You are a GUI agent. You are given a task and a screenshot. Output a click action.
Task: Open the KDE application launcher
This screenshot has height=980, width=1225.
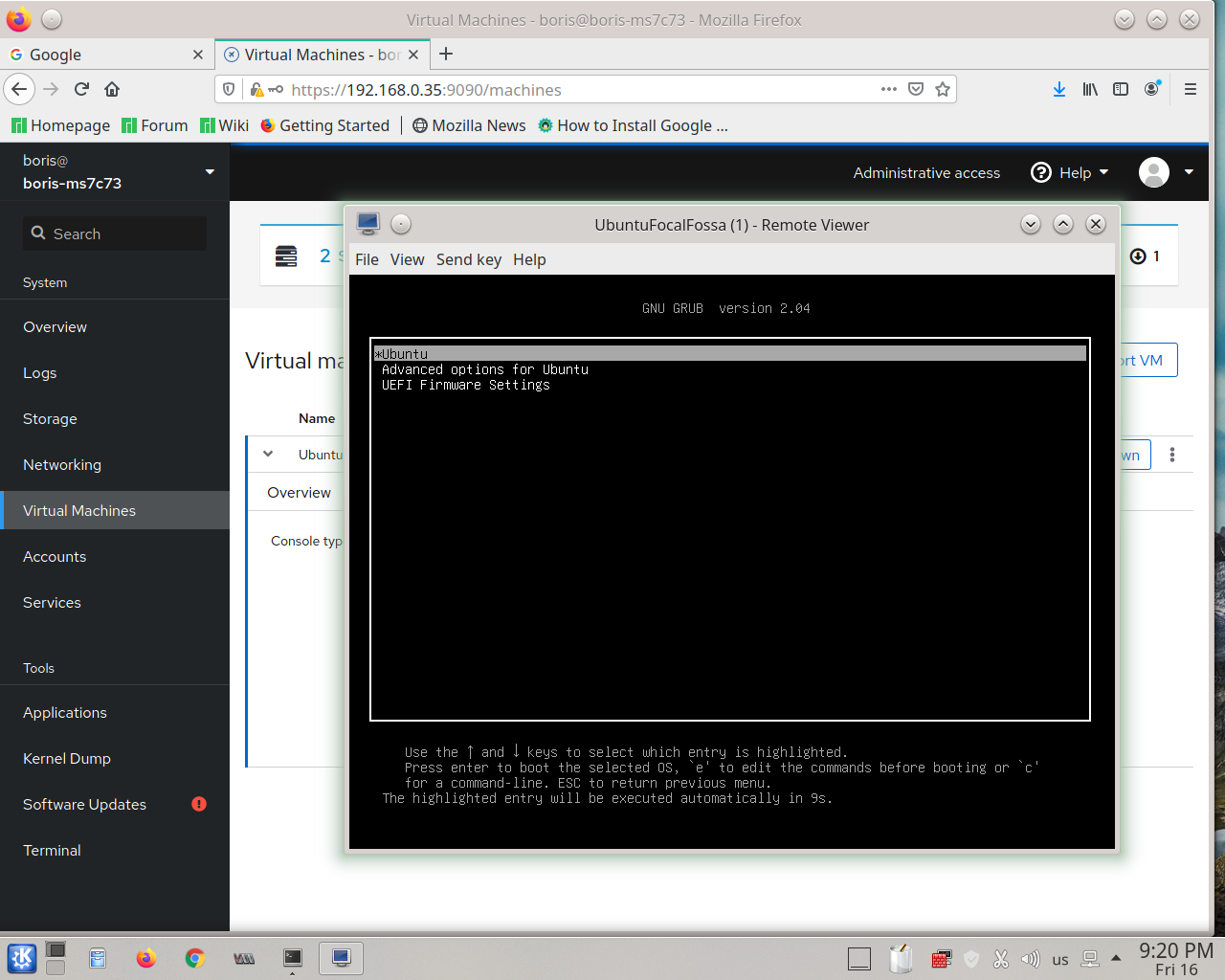[21, 958]
